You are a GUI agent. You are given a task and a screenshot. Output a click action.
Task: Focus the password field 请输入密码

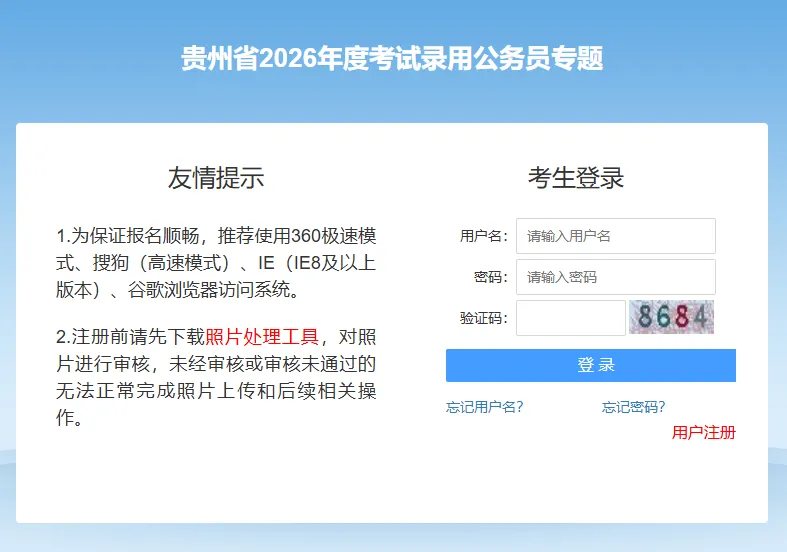pyautogui.click(x=616, y=277)
